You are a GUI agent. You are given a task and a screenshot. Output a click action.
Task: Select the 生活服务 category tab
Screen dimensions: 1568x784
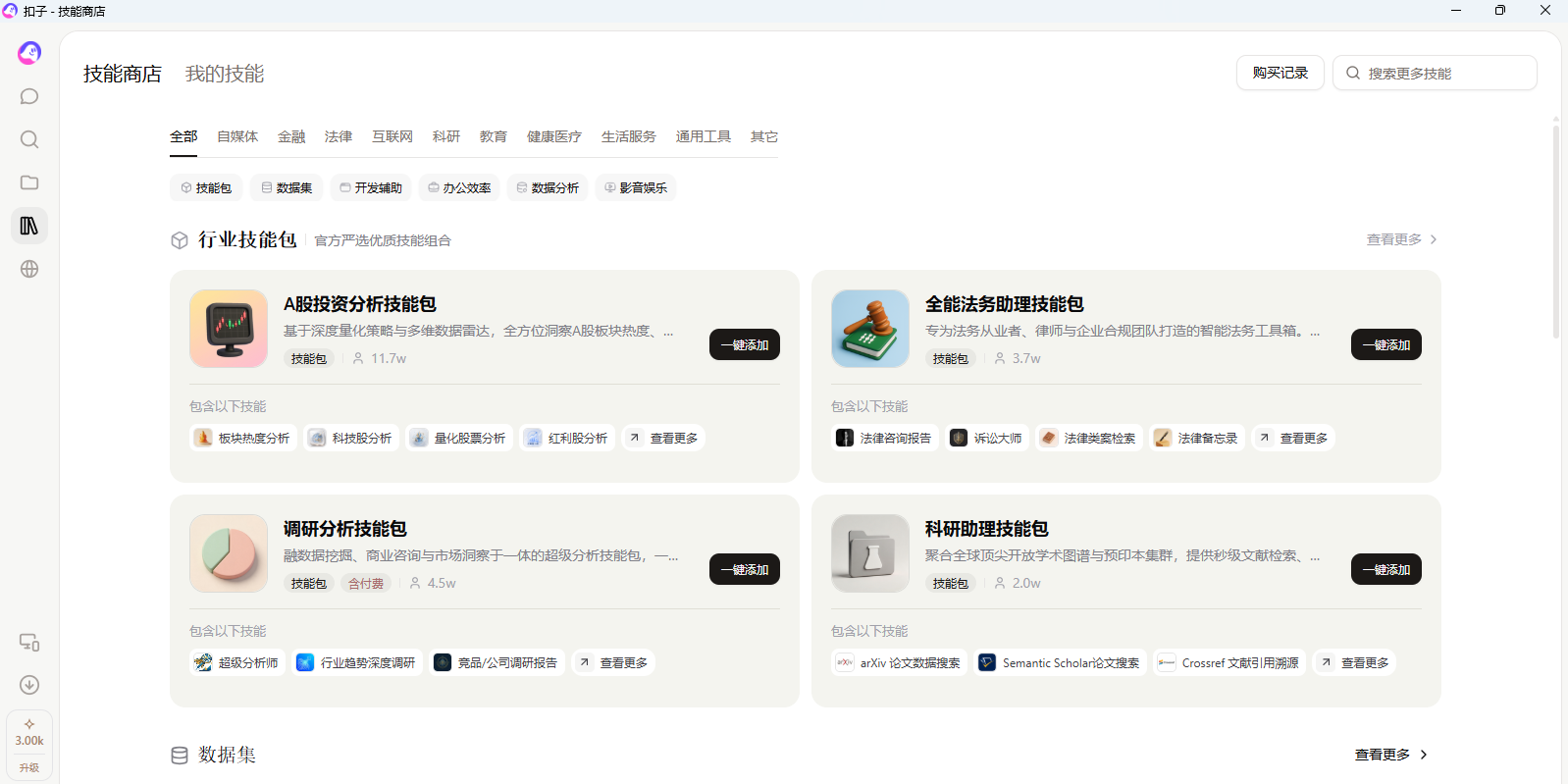click(629, 136)
